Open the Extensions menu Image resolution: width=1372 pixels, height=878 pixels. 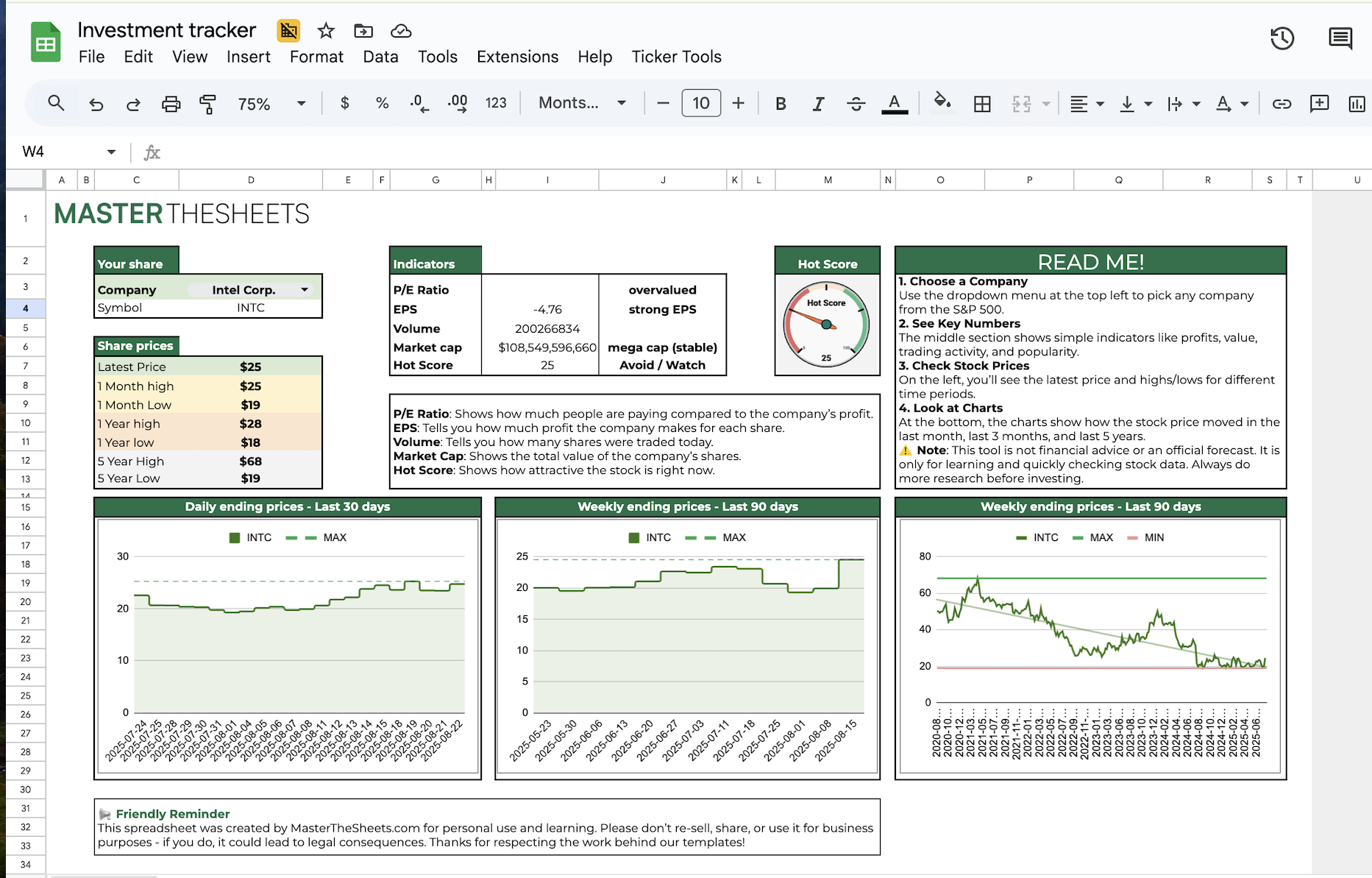click(517, 57)
